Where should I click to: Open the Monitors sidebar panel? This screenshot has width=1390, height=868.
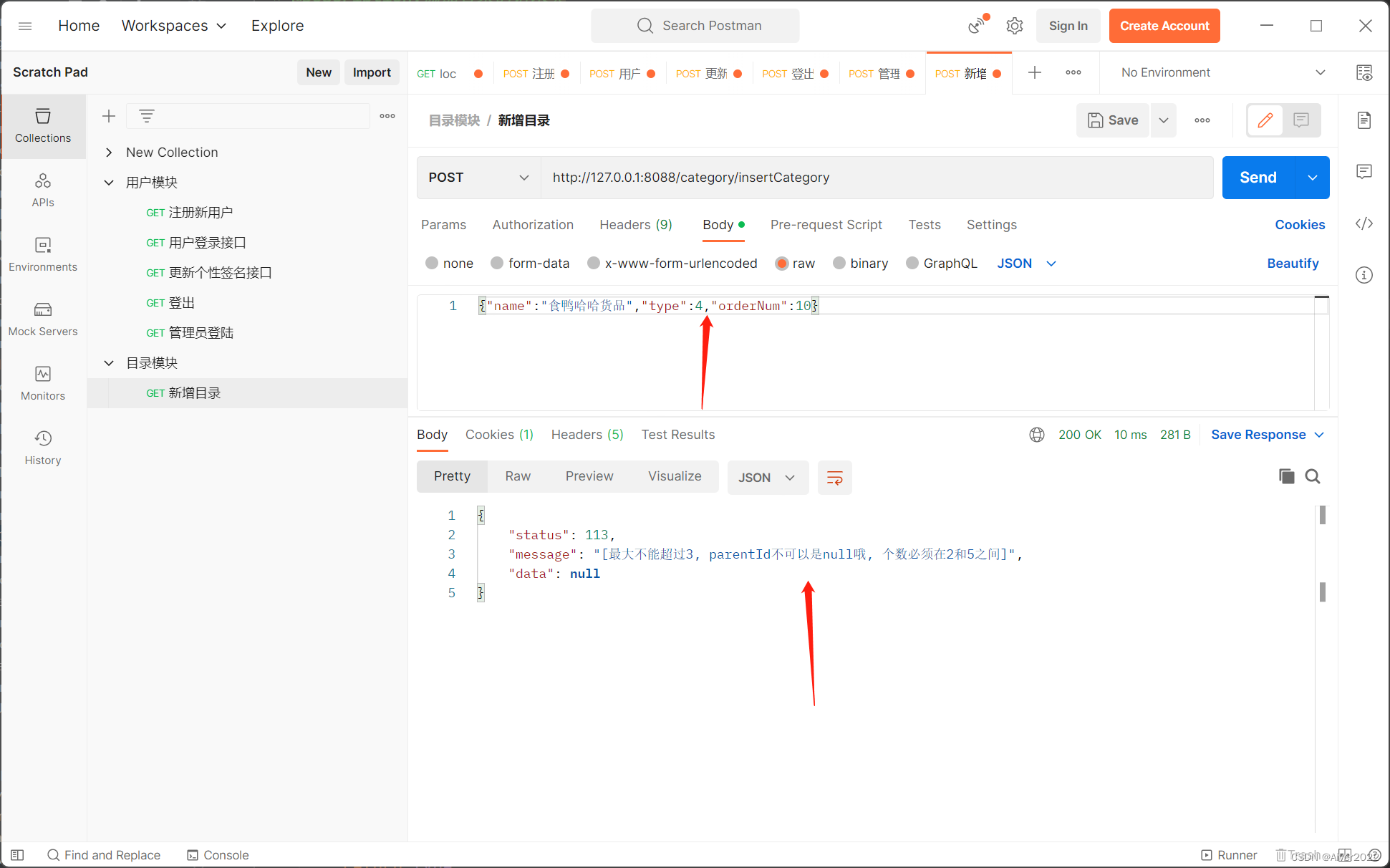tap(43, 383)
